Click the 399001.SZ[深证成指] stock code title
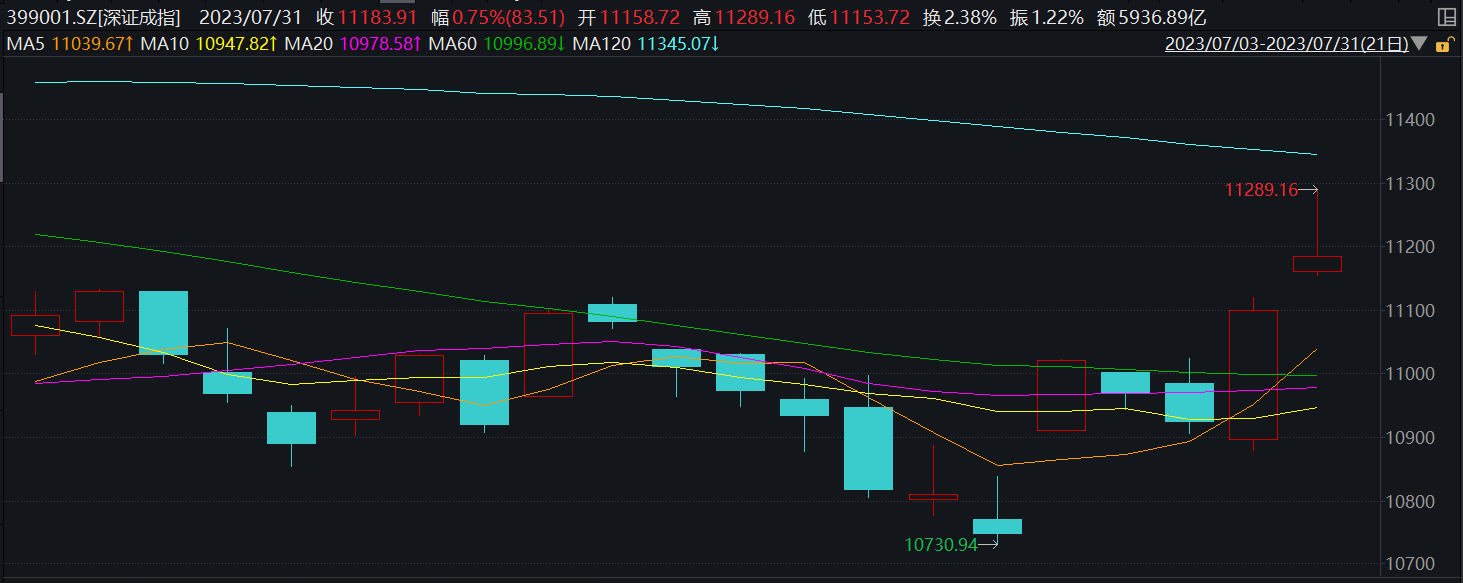1463x583 pixels. (94, 17)
